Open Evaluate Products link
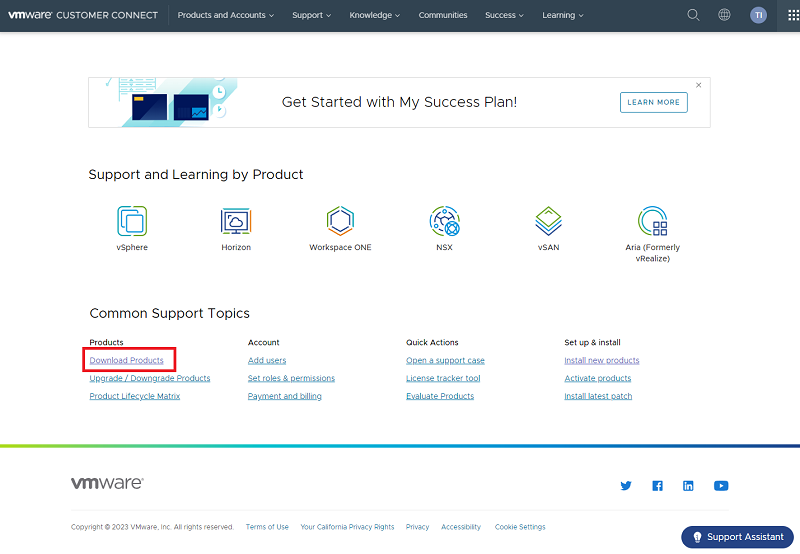This screenshot has width=800, height=554. click(440, 396)
